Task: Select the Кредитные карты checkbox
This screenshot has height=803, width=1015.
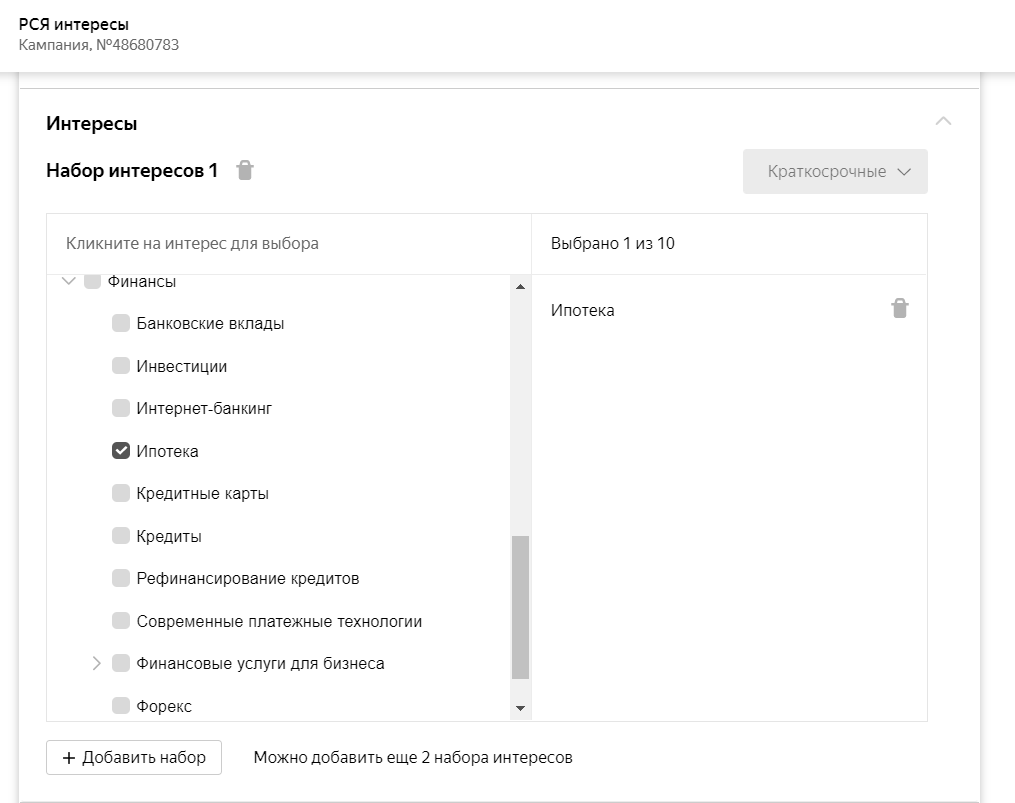Action: pyautogui.click(x=121, y=494)
